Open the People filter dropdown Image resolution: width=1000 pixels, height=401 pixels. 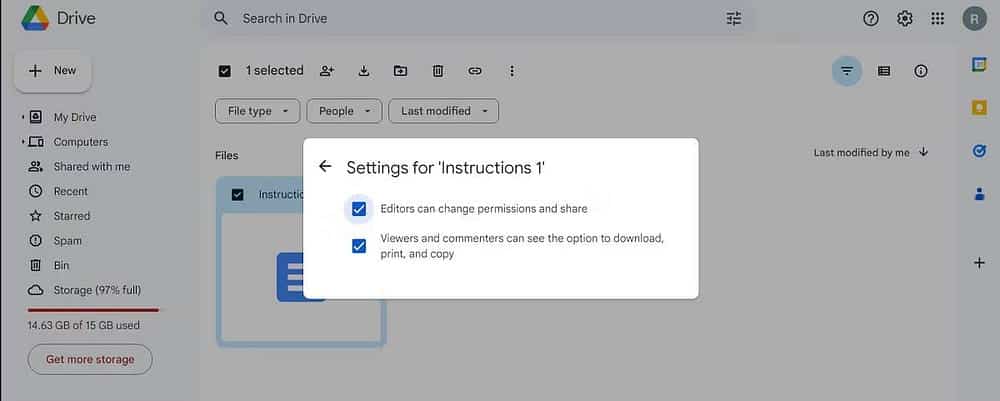click(x=344, y=111)
